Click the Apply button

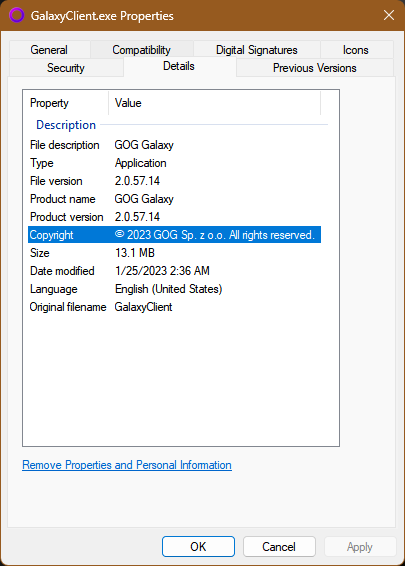(x=360, y=547)
